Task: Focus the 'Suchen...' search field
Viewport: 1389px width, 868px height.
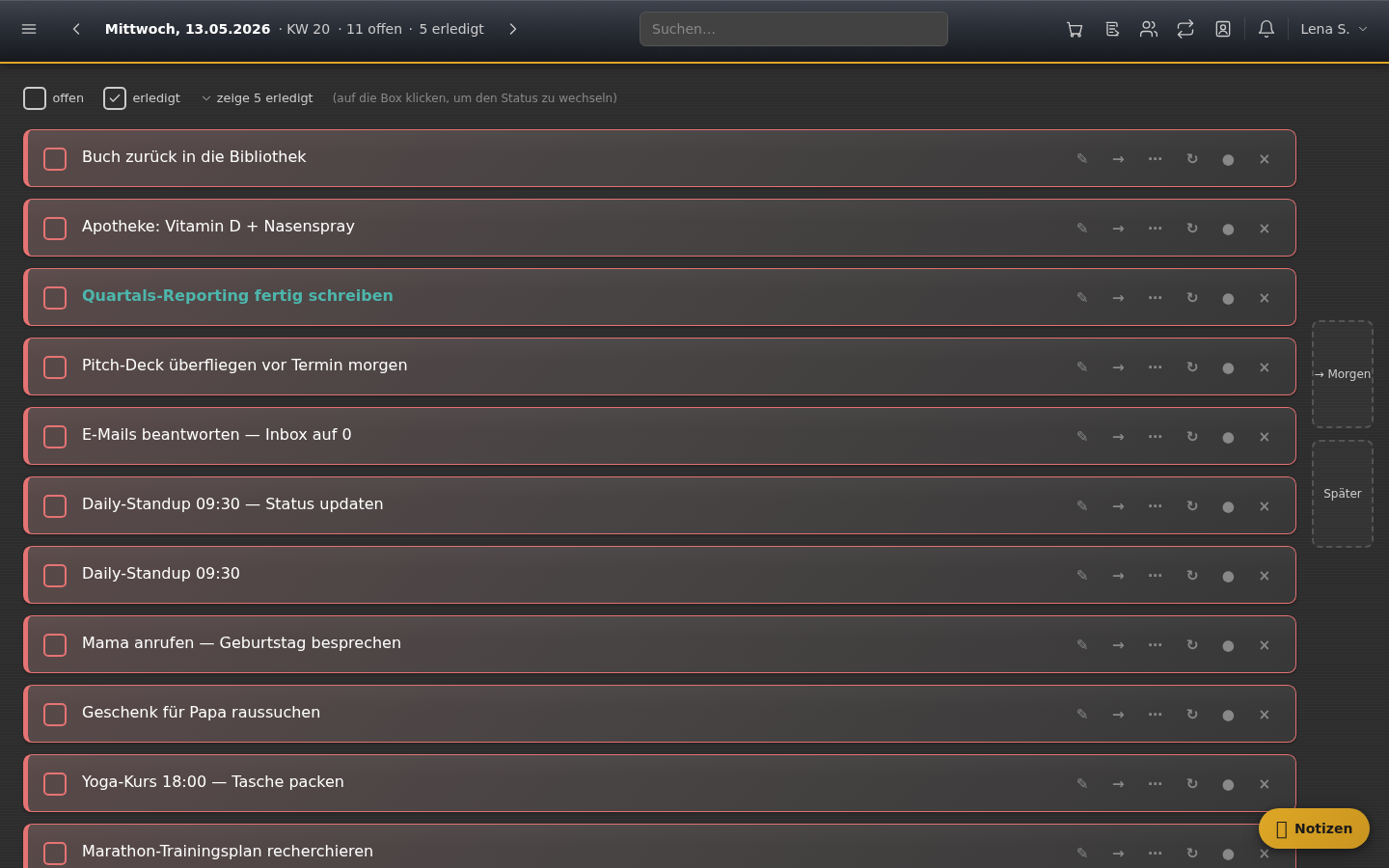Action: tap(794, 29)
